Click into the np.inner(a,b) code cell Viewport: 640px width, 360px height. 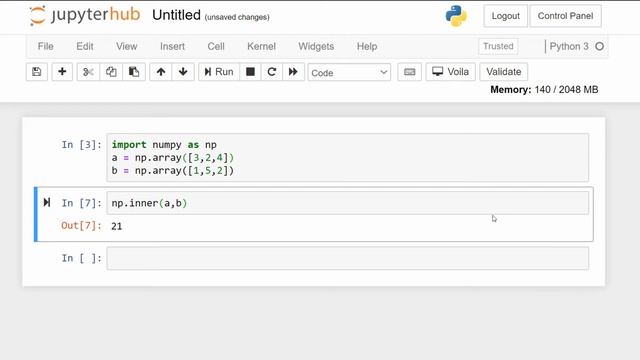point(347,203)
